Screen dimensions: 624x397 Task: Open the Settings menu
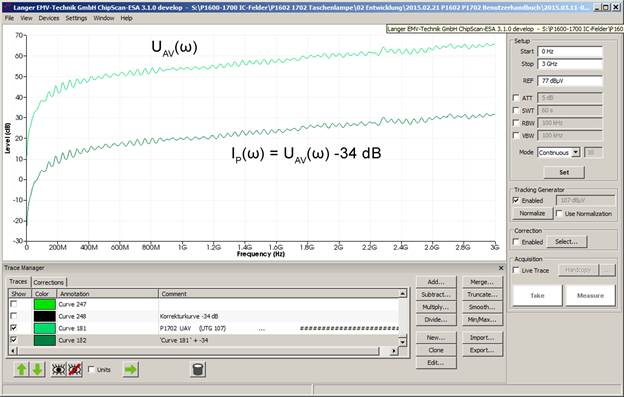(x=76, y=18)
